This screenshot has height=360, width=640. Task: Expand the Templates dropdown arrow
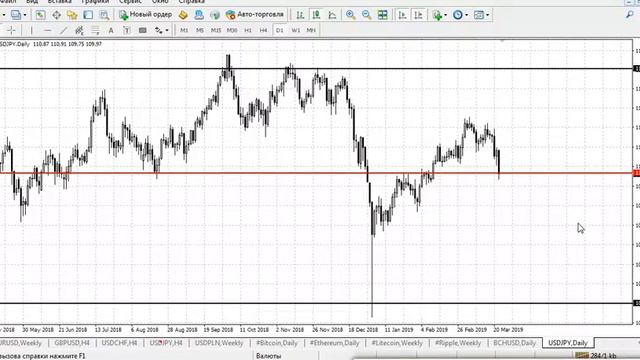pos(487,15)
